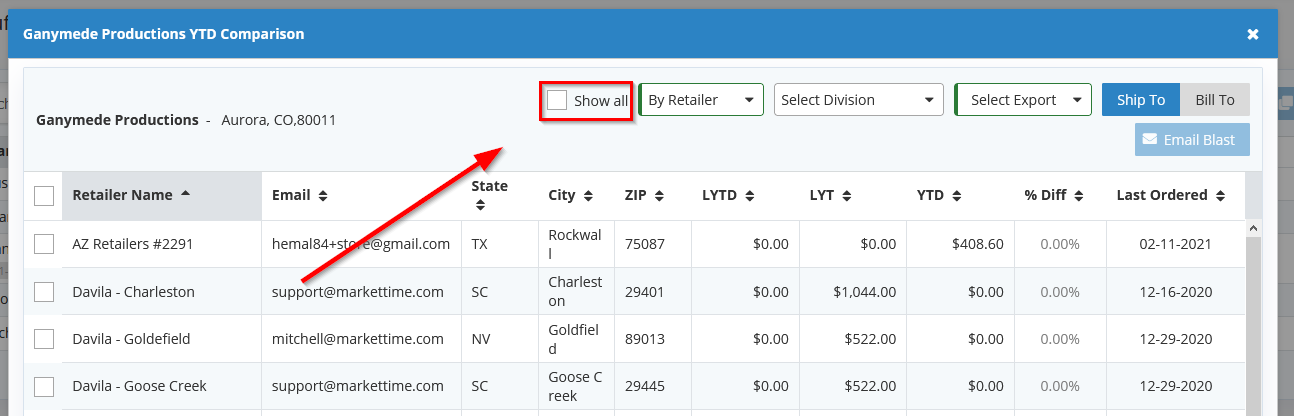The height and width of the screenshot is (416, 1294).
Task: Enable the Show all checkbox
Action: click(x=557, y=100)
